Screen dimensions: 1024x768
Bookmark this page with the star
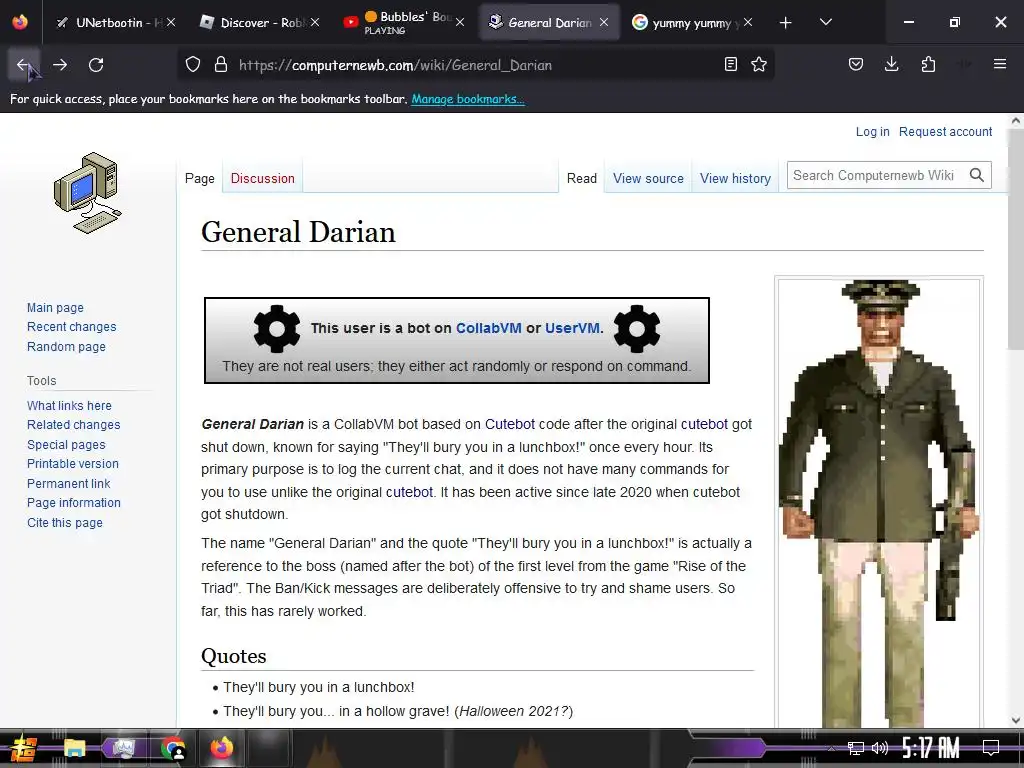pyautogui.click(x=759, y=64)
